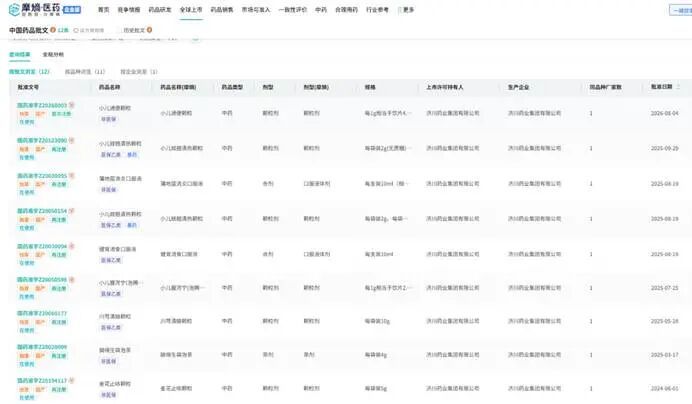692x404 pixels.
Task: Expand the 更多 navigation menu
Action: click(x=406, y=10)
